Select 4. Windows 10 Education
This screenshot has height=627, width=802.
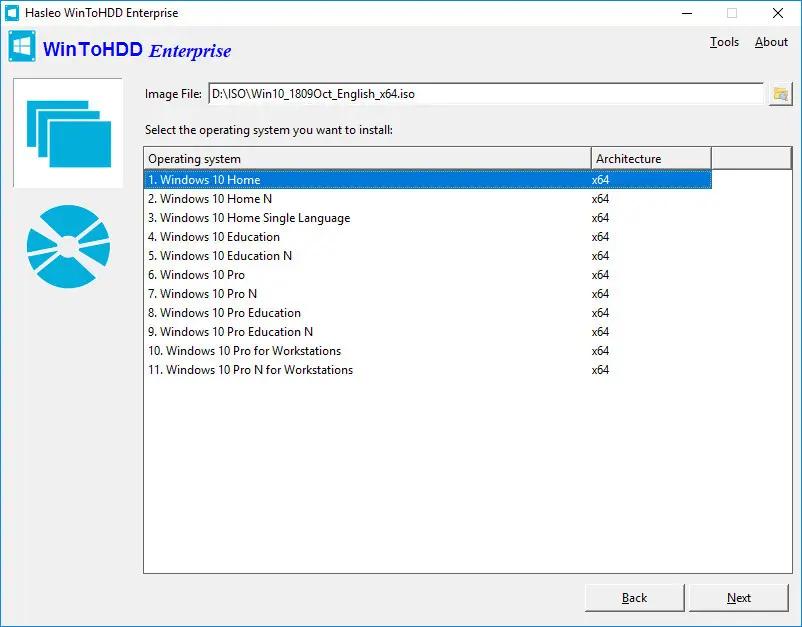(x=428, y=237)
